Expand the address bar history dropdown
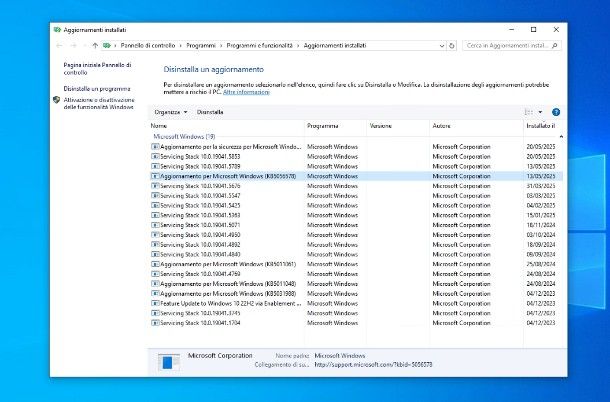610x402 pixels. click(442, 46)
